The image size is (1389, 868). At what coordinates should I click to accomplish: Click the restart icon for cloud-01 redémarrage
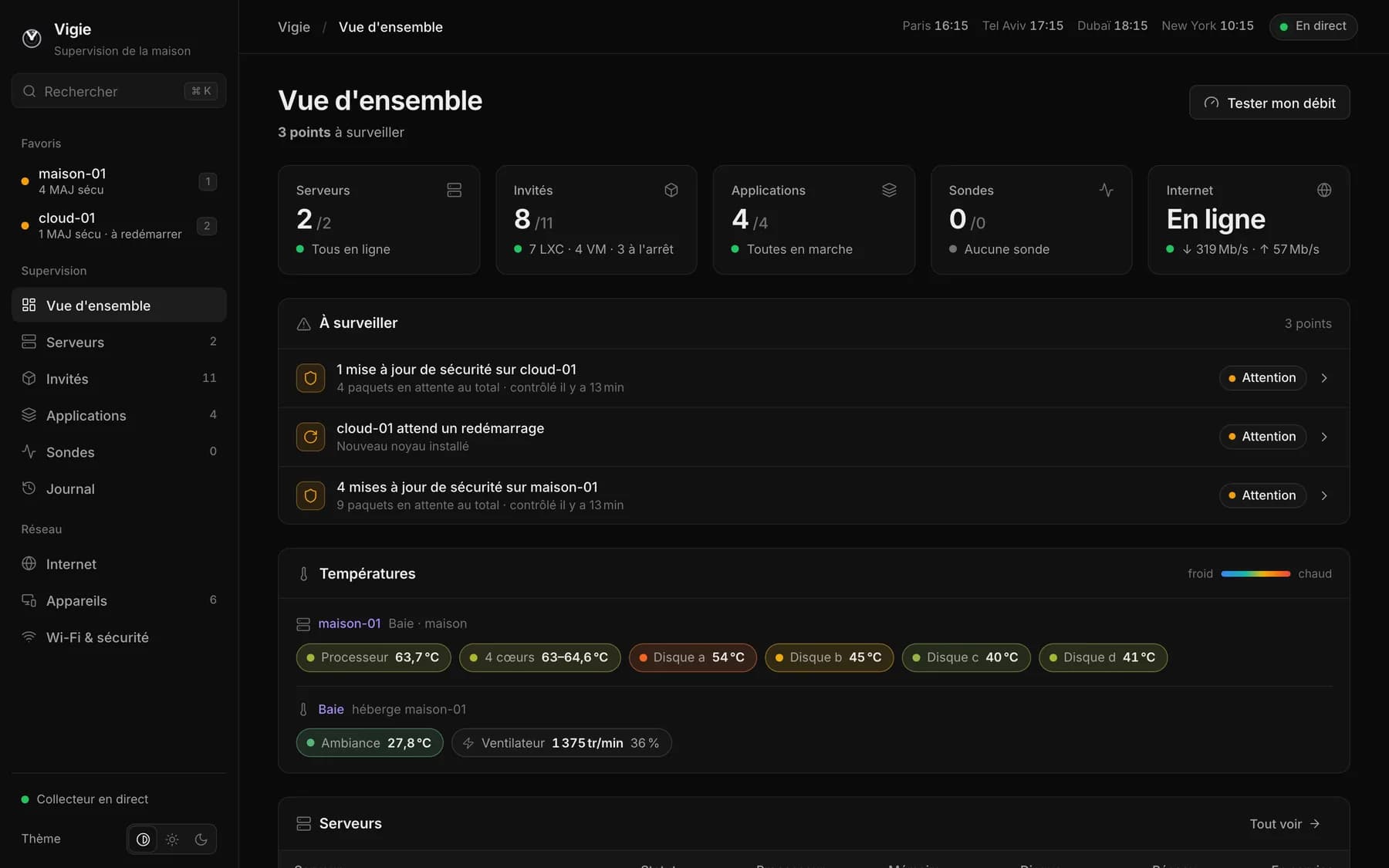310,437
